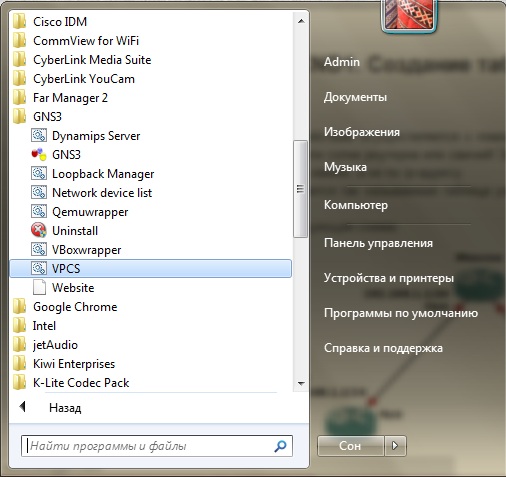Open the Cisco IDM folder icon
This screenshot has width=506, height=477.
(19, 22)
